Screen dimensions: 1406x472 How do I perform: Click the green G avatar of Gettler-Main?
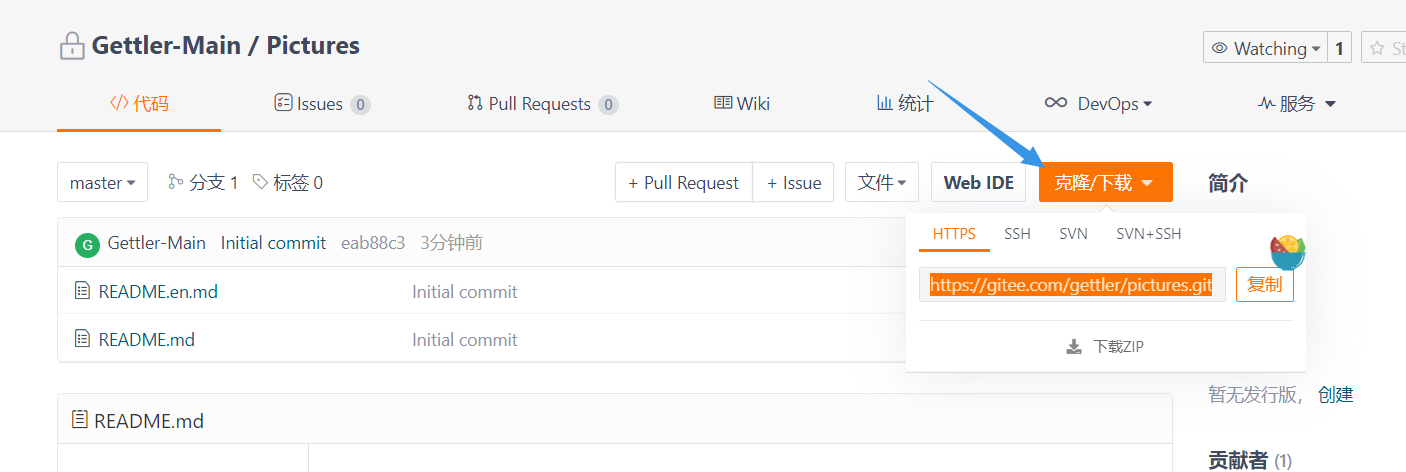point(87,243)
